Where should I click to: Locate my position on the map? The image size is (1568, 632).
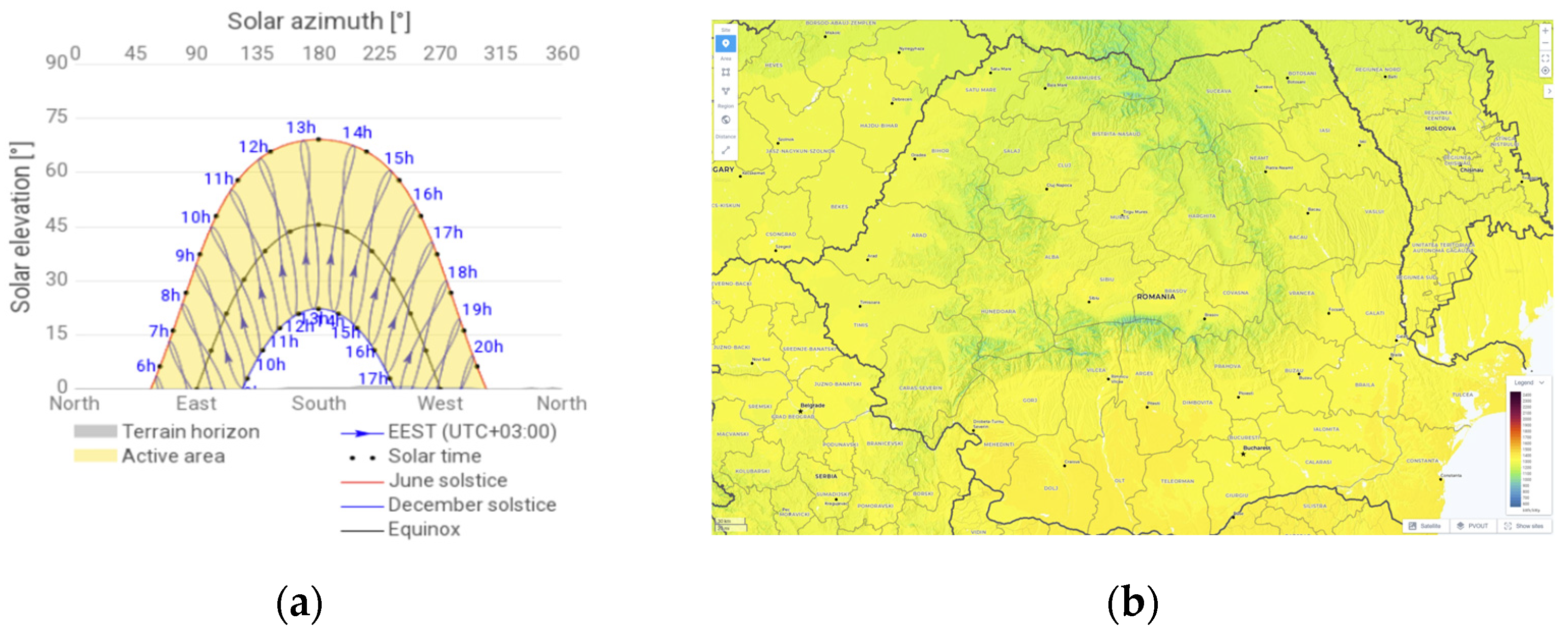tap(1545, 71)
